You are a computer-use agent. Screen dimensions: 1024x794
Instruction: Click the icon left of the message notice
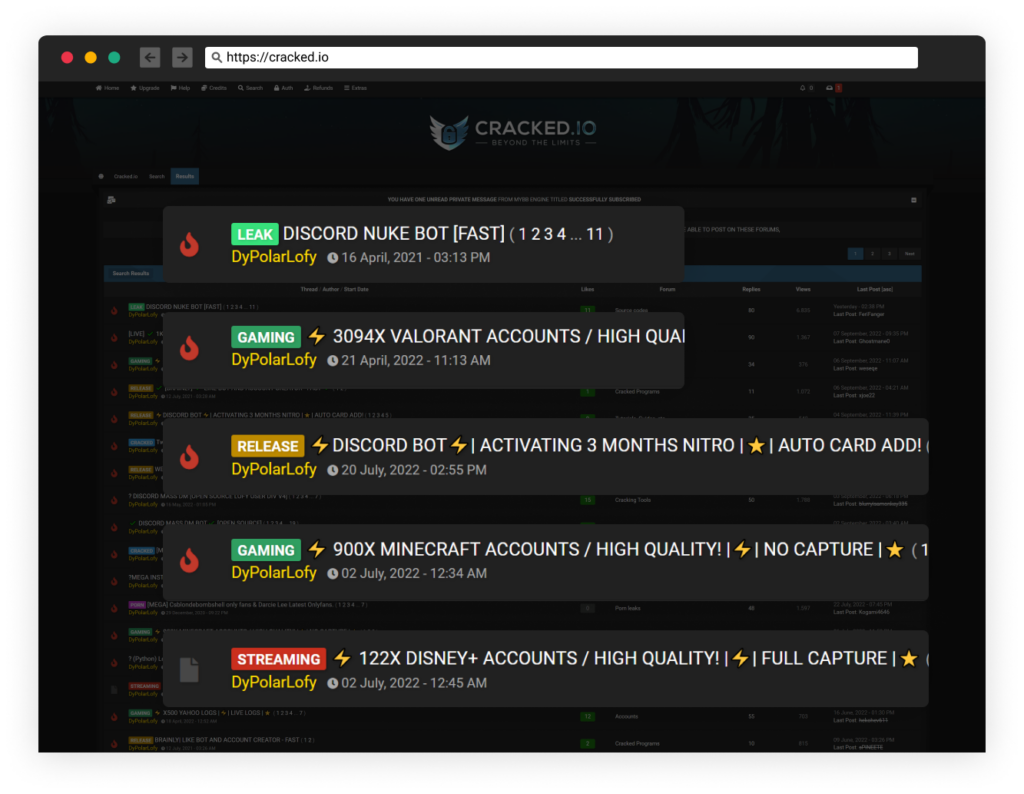click(112, 200)
